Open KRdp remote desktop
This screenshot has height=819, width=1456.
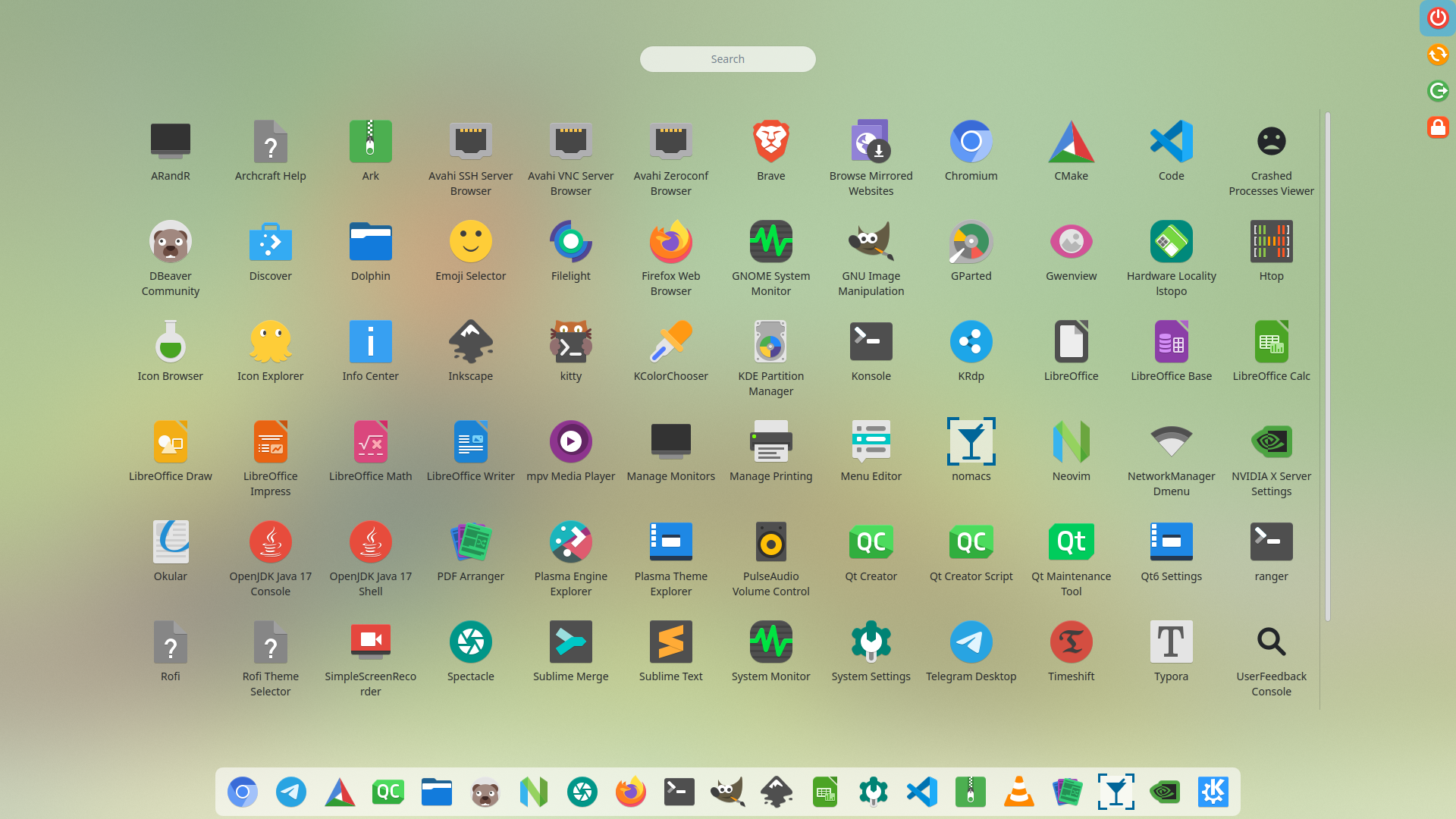[971, 352]
